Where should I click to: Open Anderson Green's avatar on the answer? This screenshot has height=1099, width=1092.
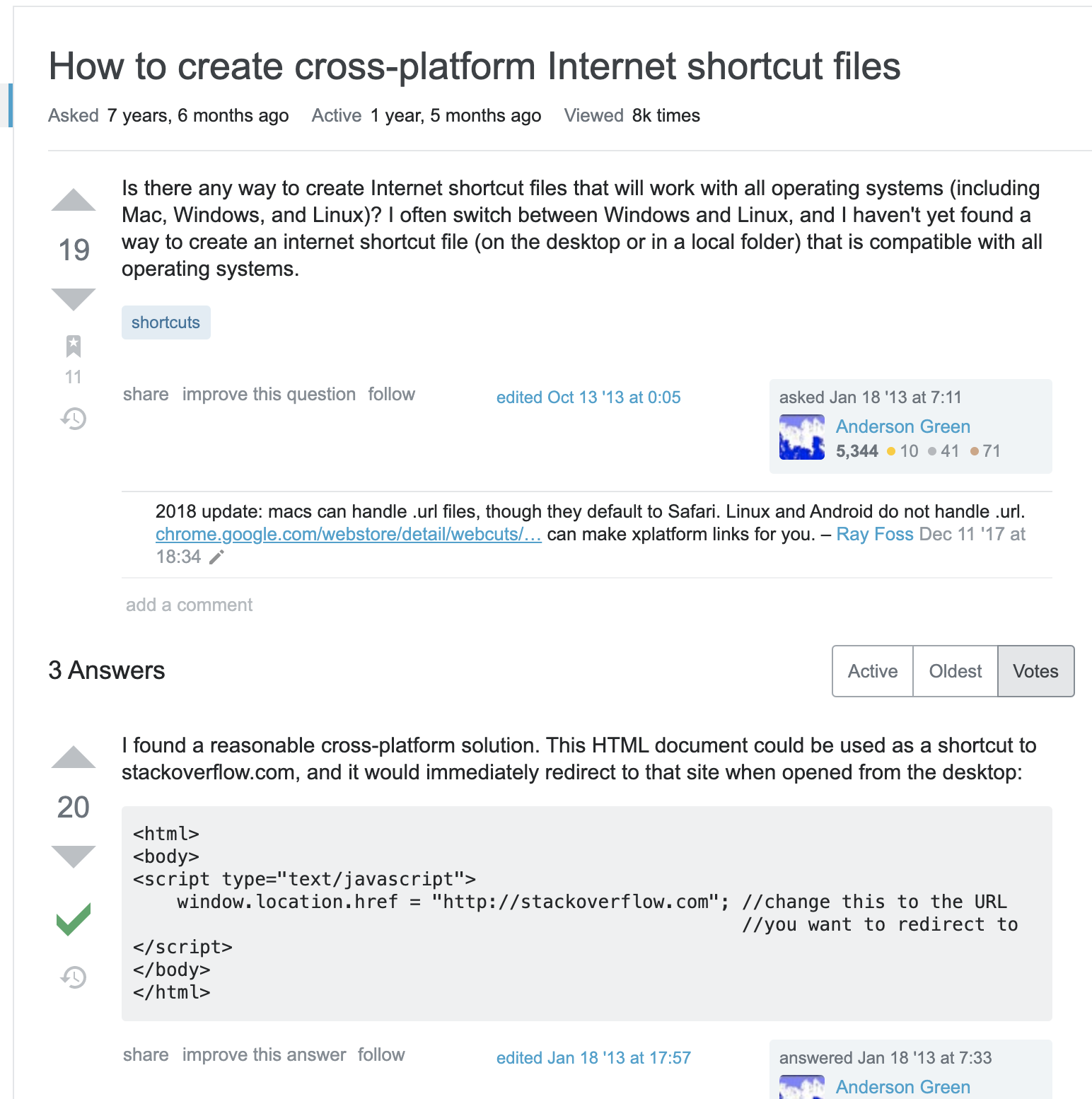point(802,1087)
